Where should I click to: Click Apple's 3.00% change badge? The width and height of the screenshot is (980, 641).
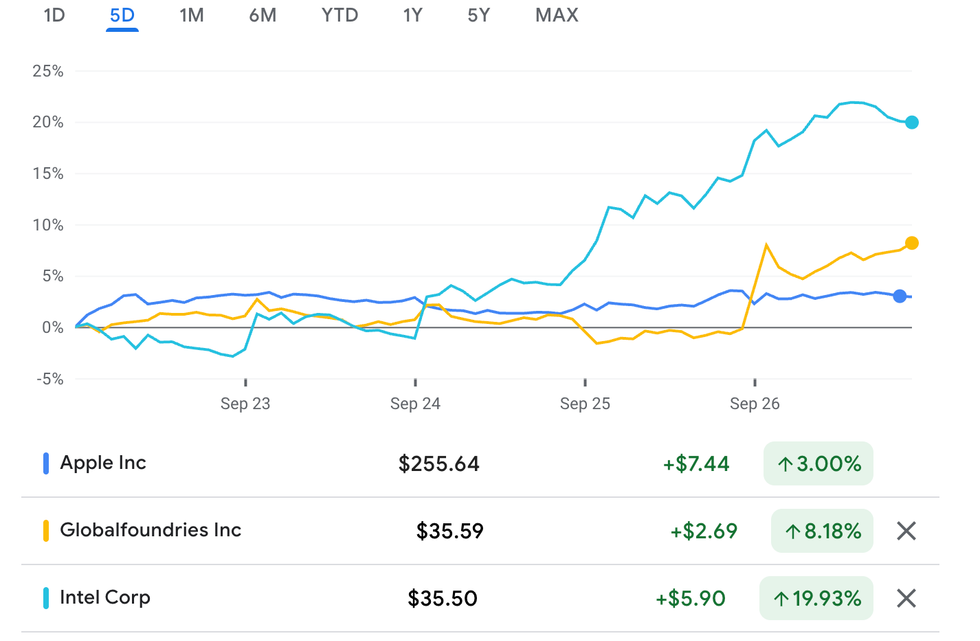coord(818,464)
